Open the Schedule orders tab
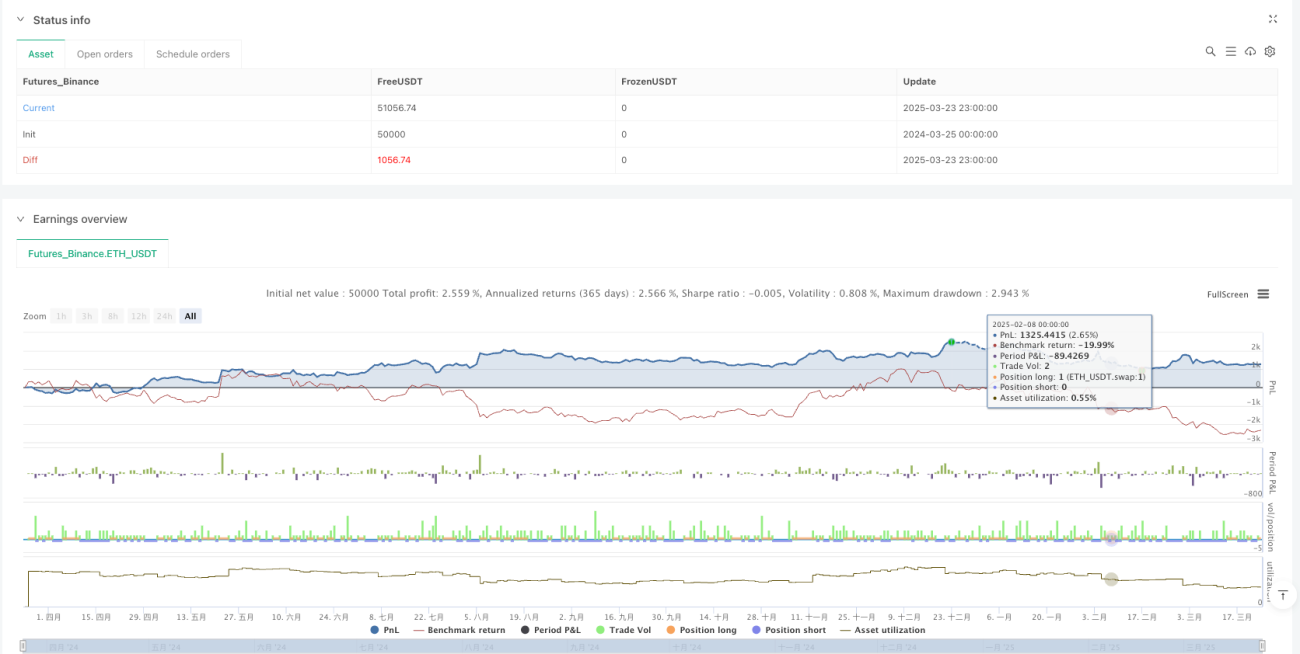This screenshot has height=654, width=1300. tap(193, 54)
